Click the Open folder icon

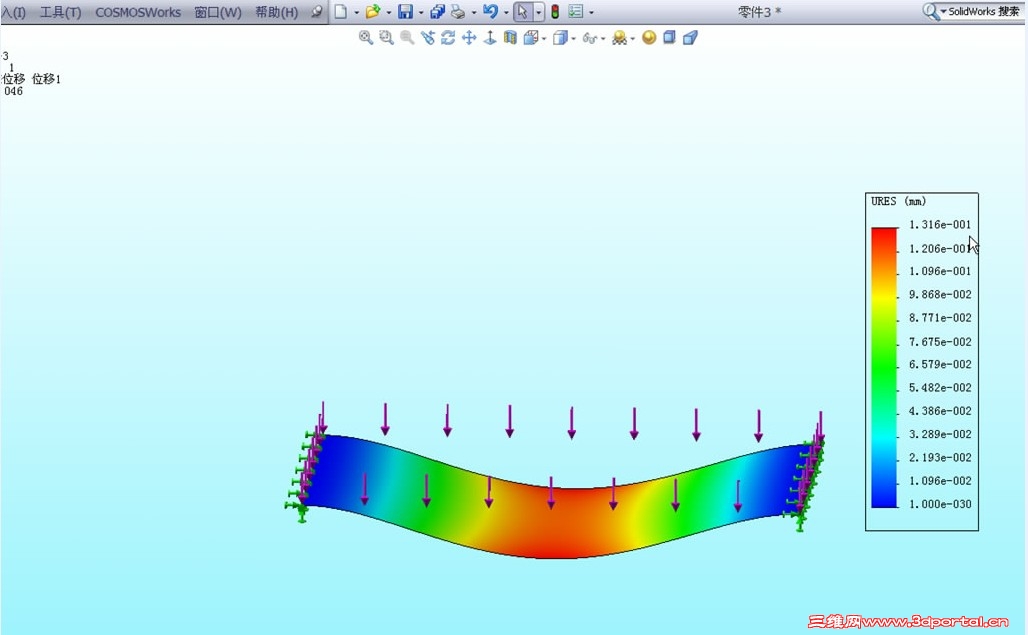click(373, 11)
